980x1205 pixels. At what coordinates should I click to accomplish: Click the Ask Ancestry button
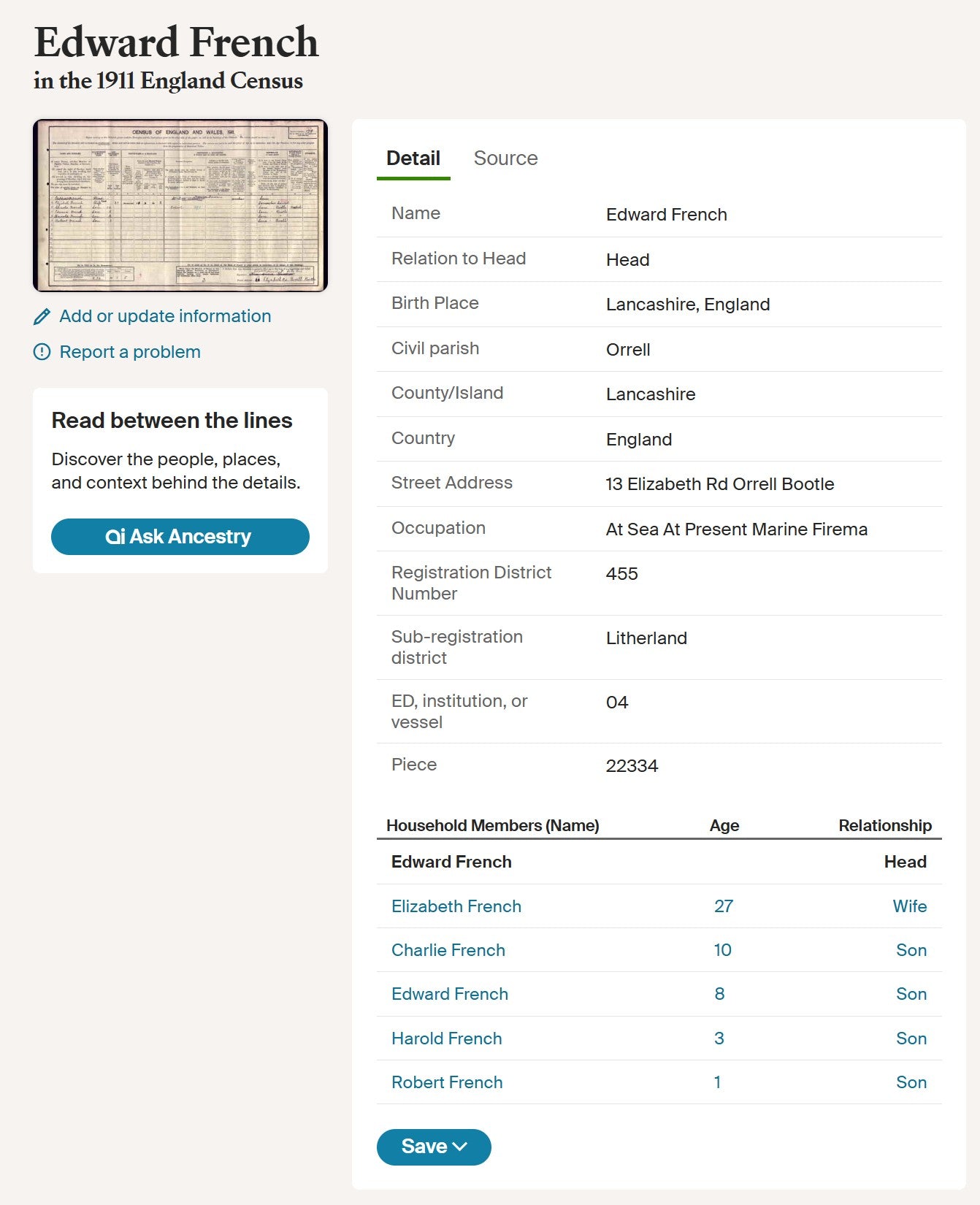pyautogui.click(x=180, y=537)
